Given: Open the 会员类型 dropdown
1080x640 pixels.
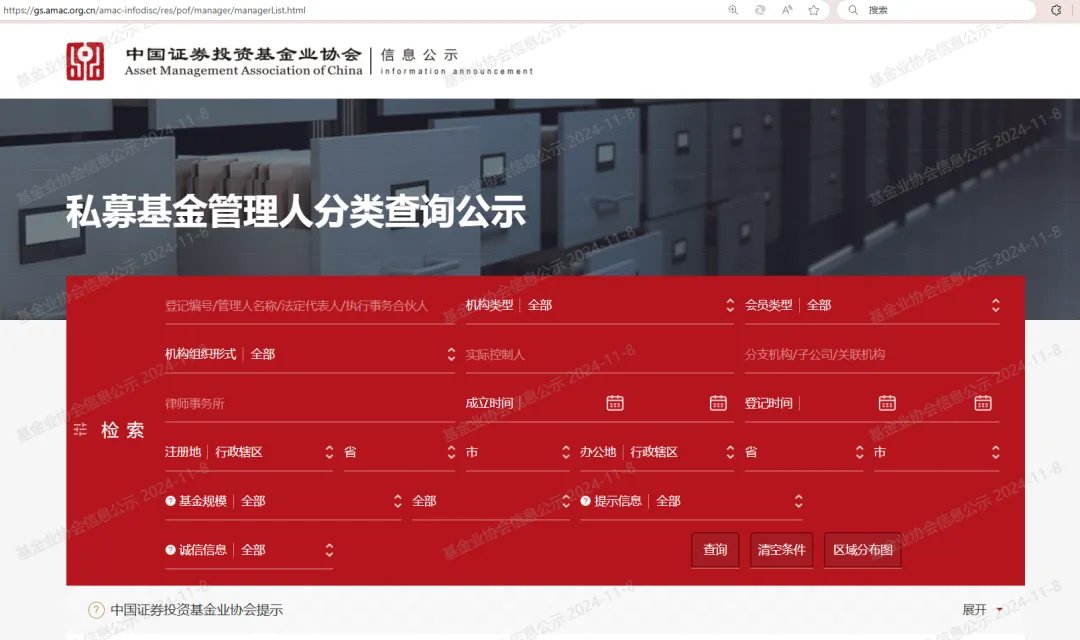Looking at the screenshot, I should pyautogui.click(x=872, y=305).
